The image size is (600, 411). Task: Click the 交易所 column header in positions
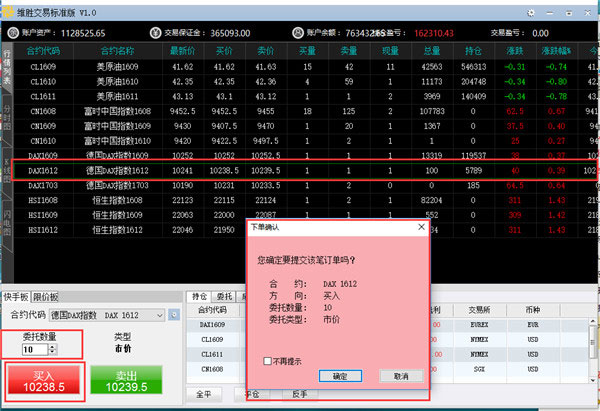tap(479, 310)
